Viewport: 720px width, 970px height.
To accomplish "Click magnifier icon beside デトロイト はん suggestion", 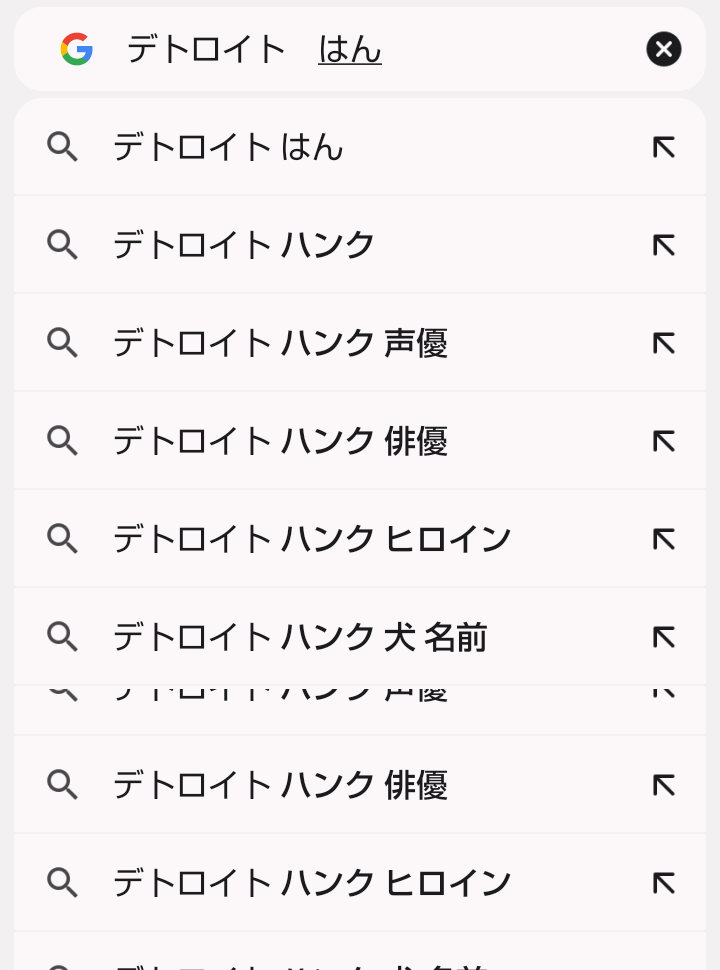I will (62, 147).
